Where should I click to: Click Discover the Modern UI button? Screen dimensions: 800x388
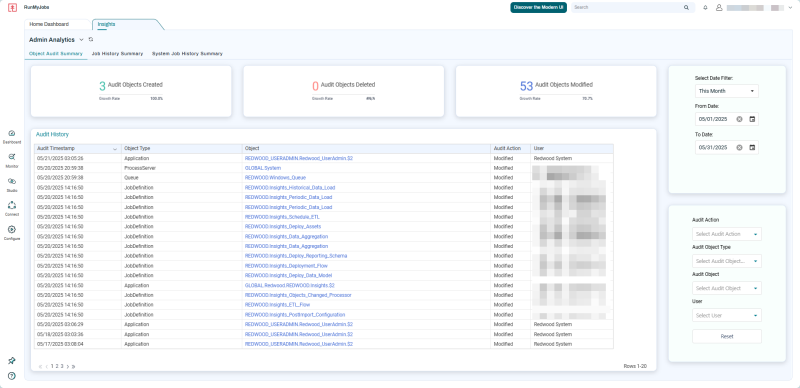538,8
